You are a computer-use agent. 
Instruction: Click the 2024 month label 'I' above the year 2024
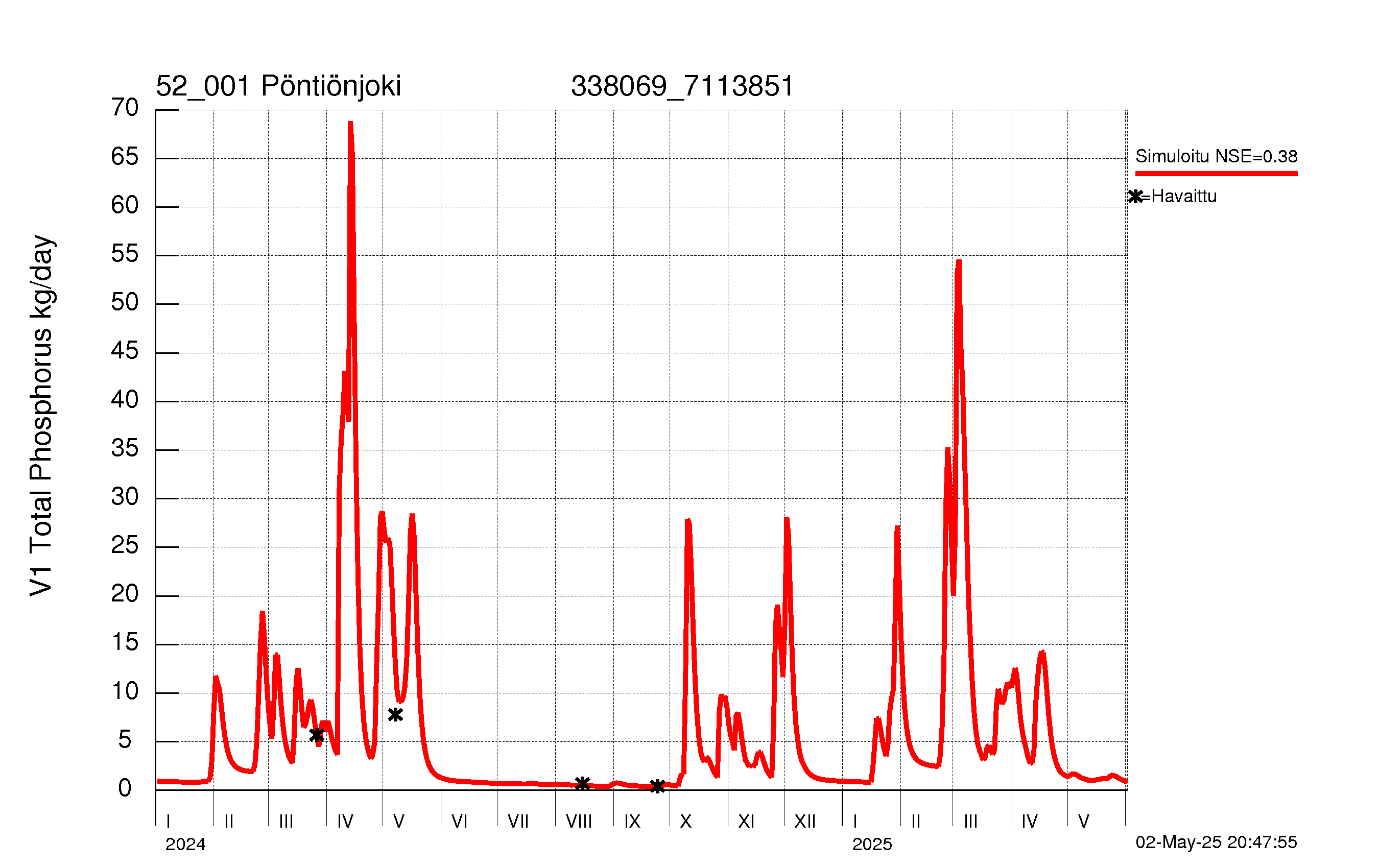point(169,822)
